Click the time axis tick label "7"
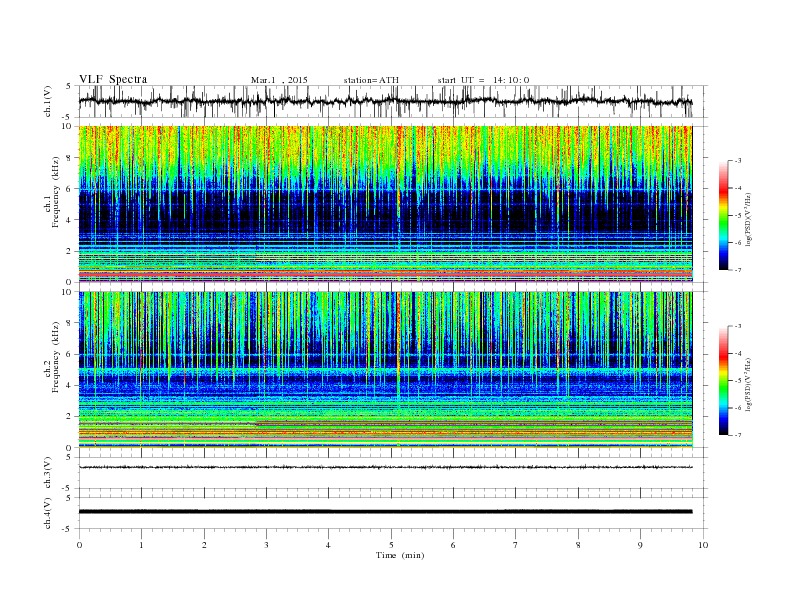The width and height of the screenshot is (792, 612). [516, 545]
